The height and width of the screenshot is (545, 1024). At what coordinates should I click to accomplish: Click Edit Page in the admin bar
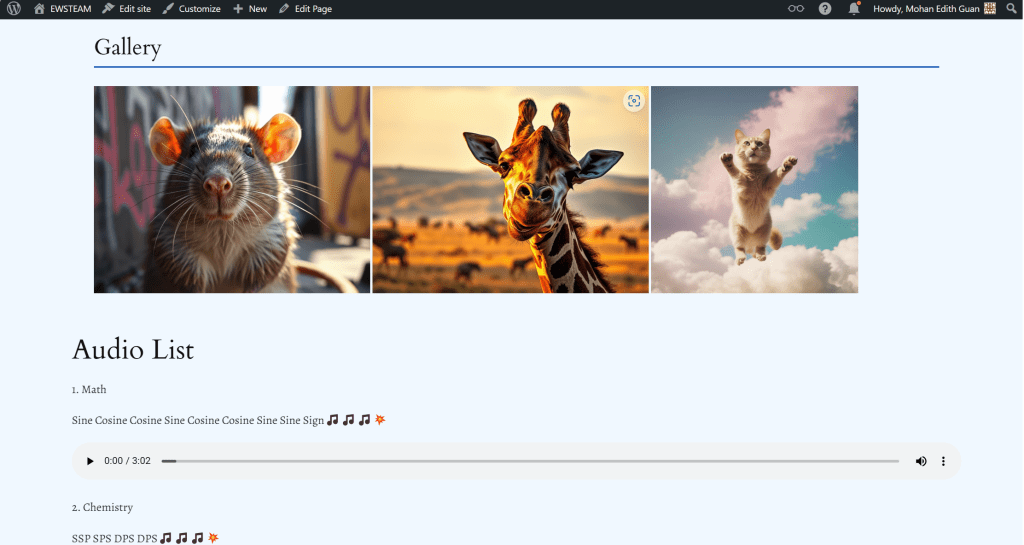pos(306,9)
